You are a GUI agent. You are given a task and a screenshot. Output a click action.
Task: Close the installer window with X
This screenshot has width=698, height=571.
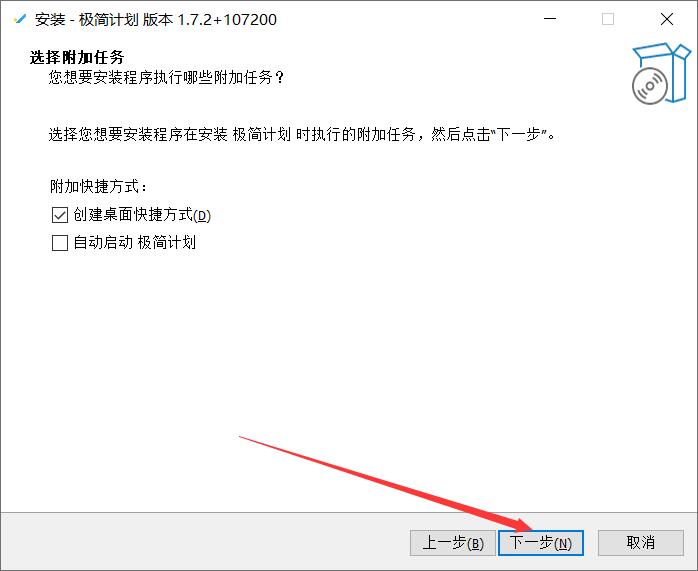666,19
